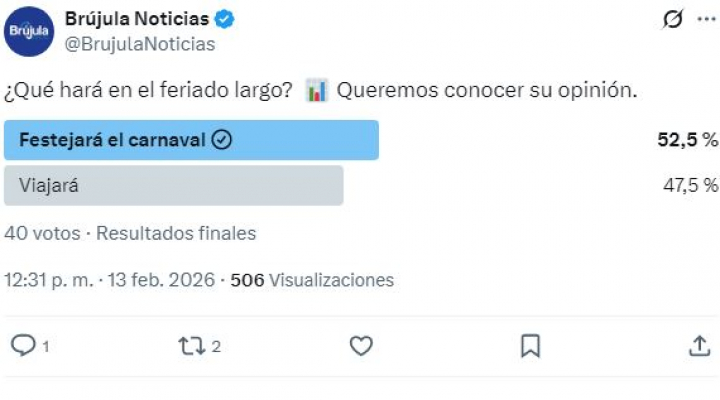Click the 40 votos label

(x=40, y=233)
